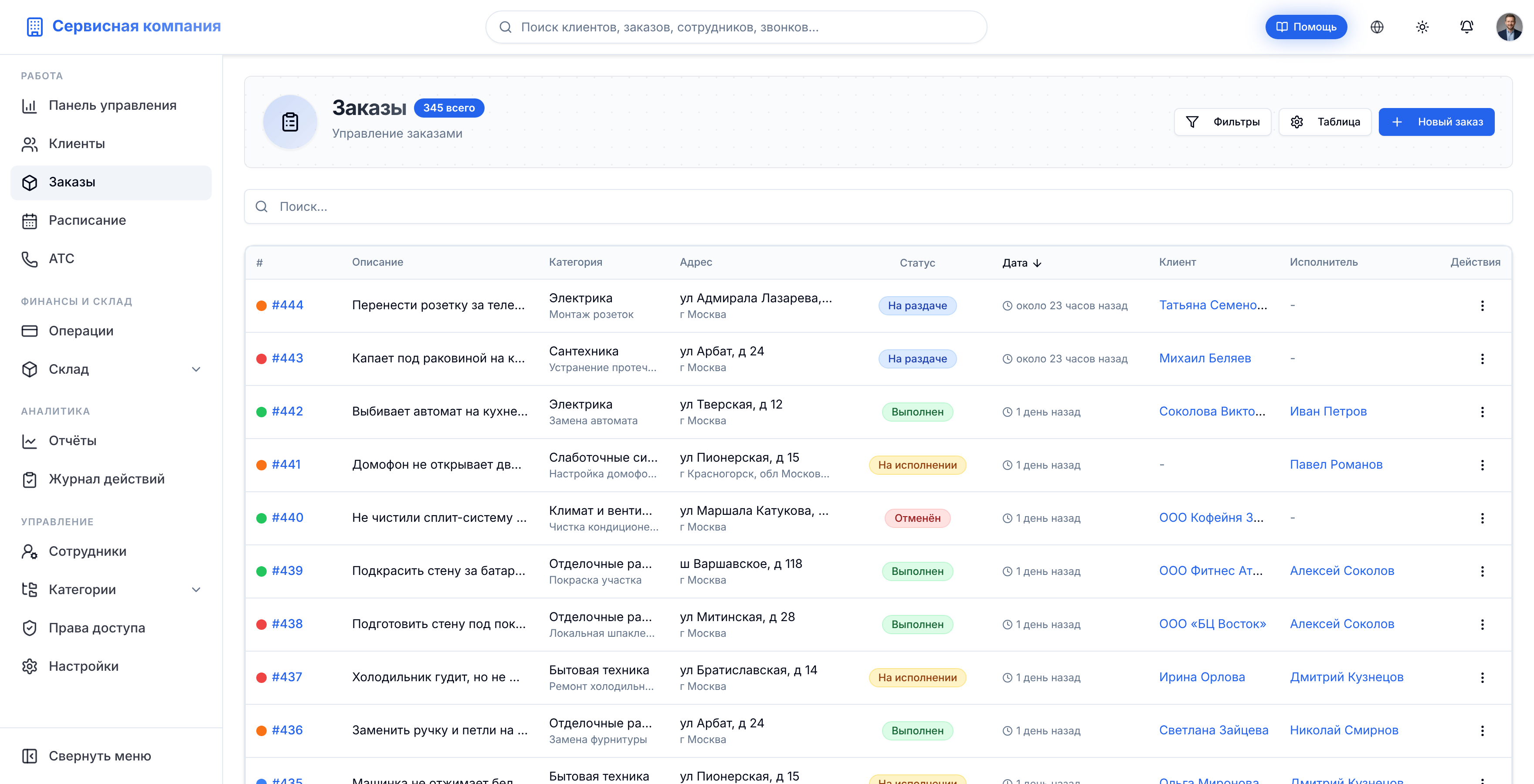
Task: Click the Отчёты chart icon
Action: [29, 441]
